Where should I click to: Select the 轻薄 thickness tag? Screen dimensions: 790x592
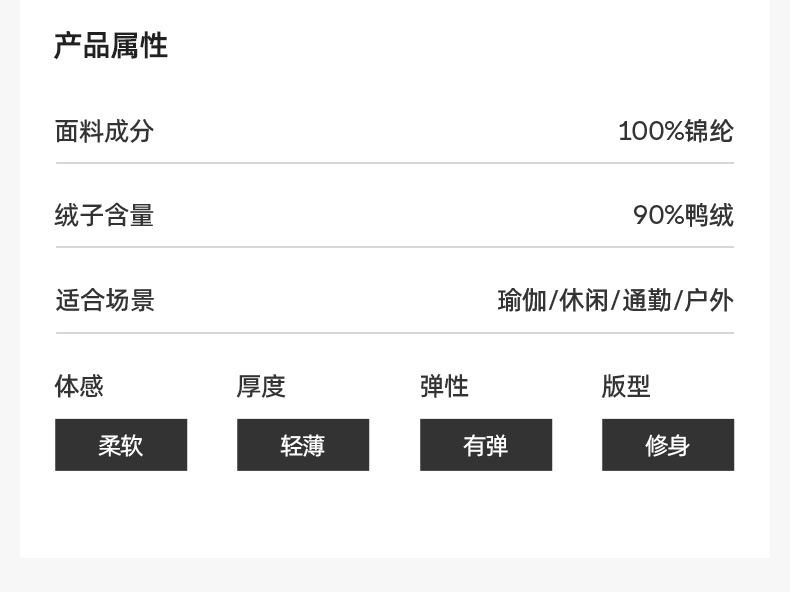(x=303, y=445)
